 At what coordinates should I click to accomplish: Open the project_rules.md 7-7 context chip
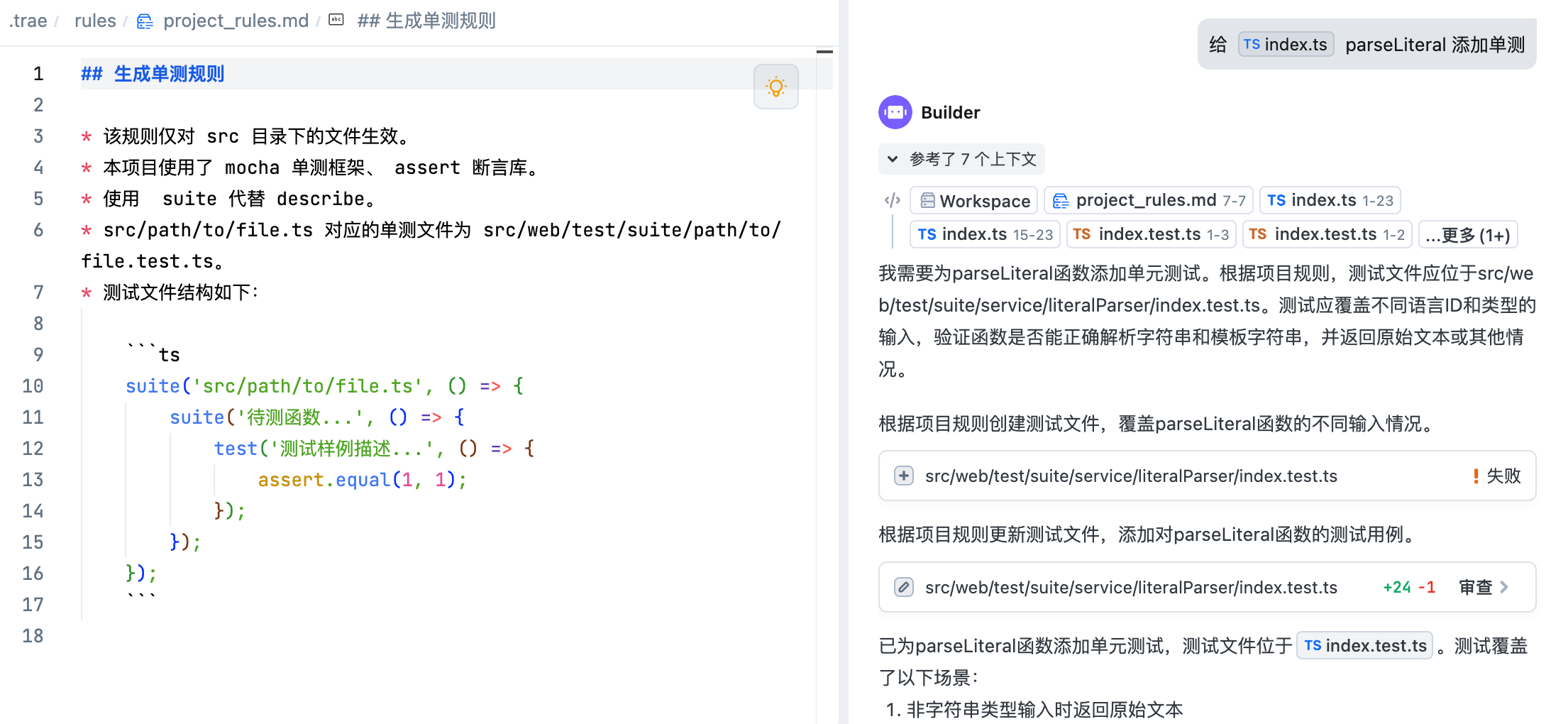[1148, 200]
